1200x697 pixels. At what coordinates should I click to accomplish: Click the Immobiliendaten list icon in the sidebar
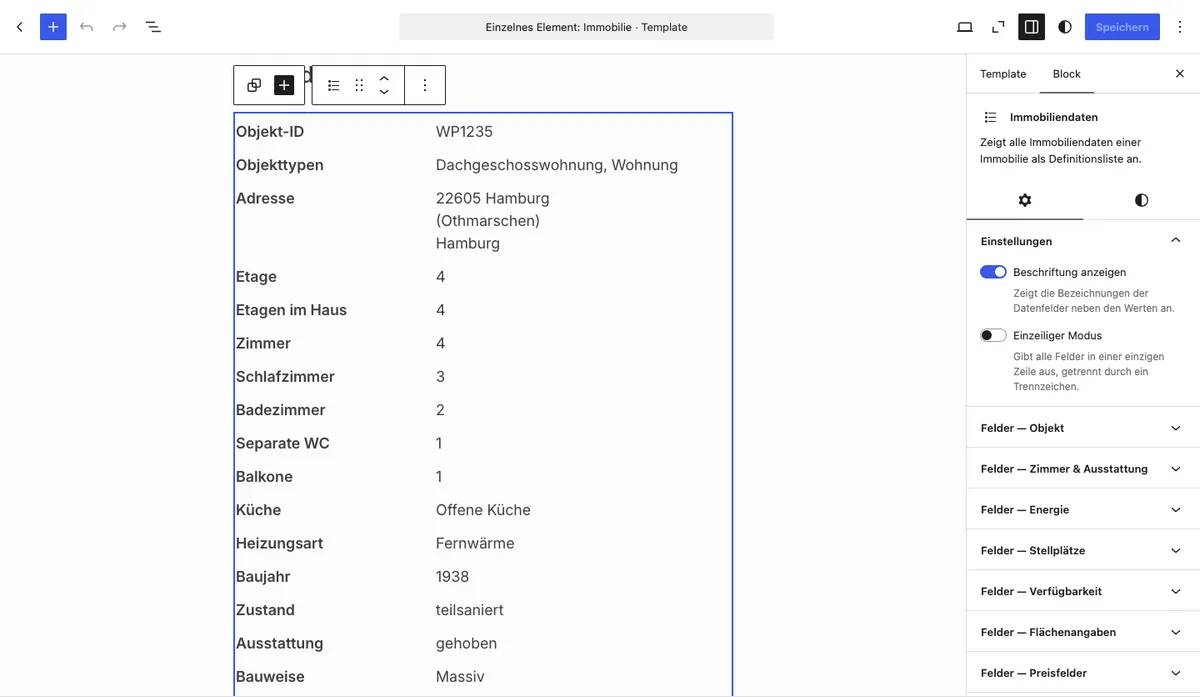click(990, 117)
